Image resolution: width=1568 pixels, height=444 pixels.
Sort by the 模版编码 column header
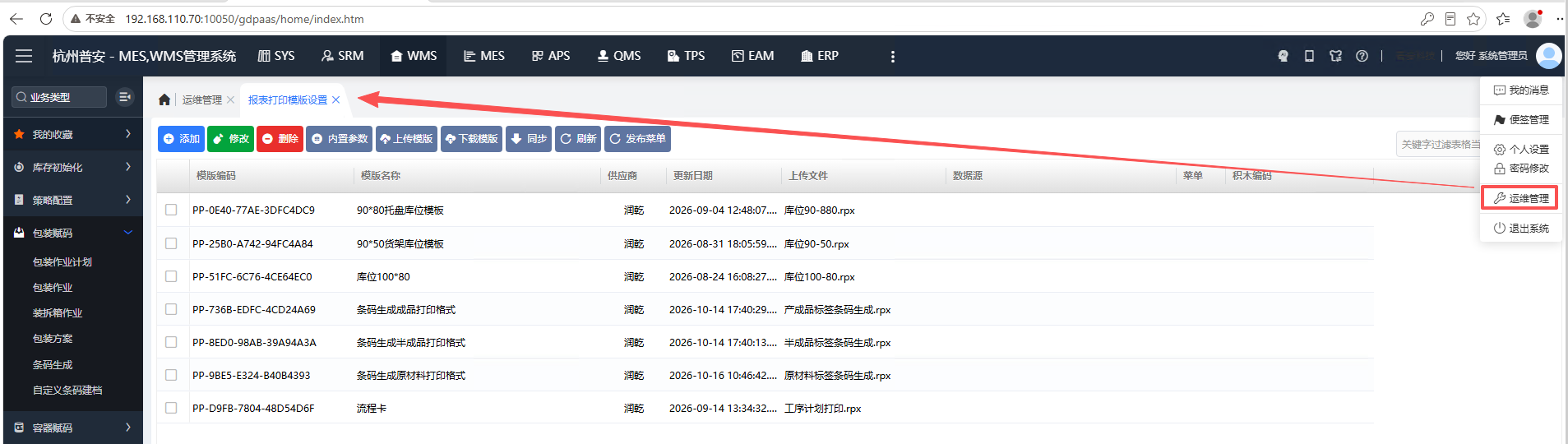(x=216, y=176)
